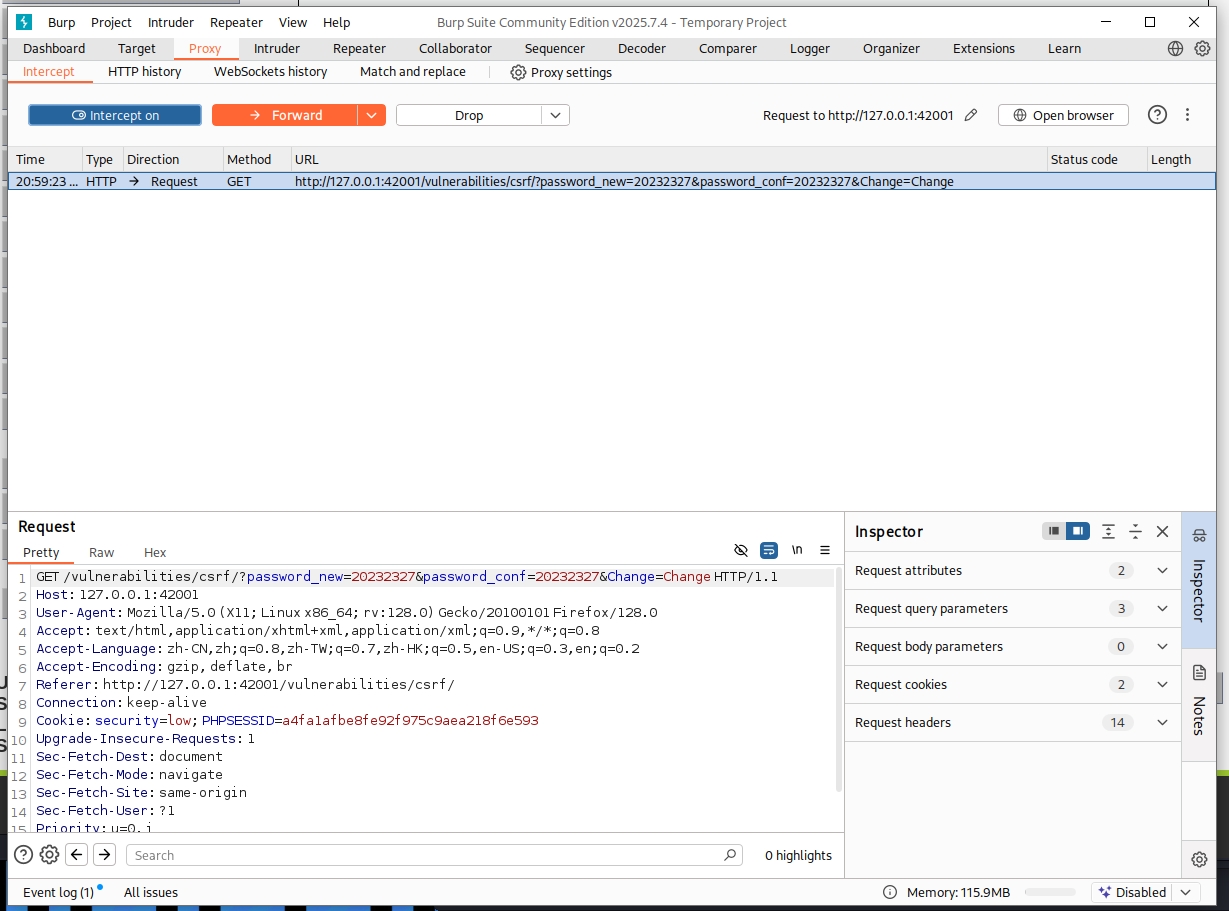Switch to the WebSockets history tab
The width and height of the screenshot is (1229, 911).
point(270,71)
